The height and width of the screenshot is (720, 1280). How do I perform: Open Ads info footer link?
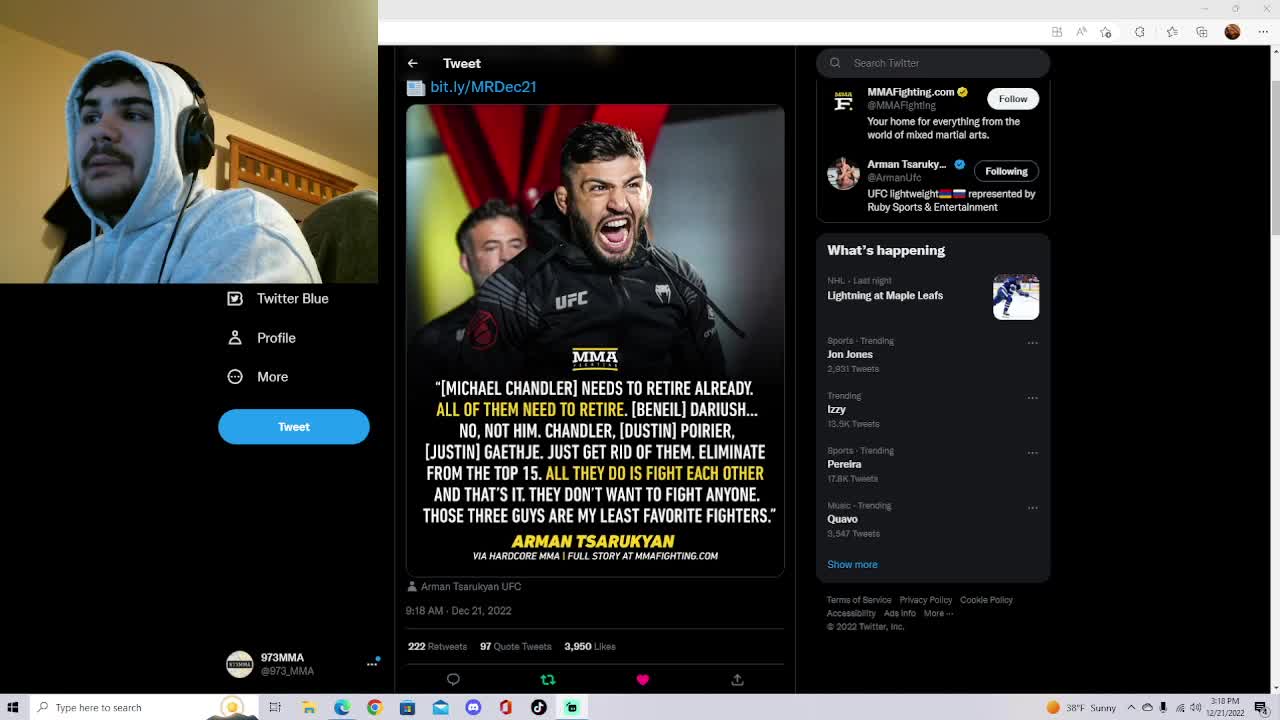(x=899, y=614)
